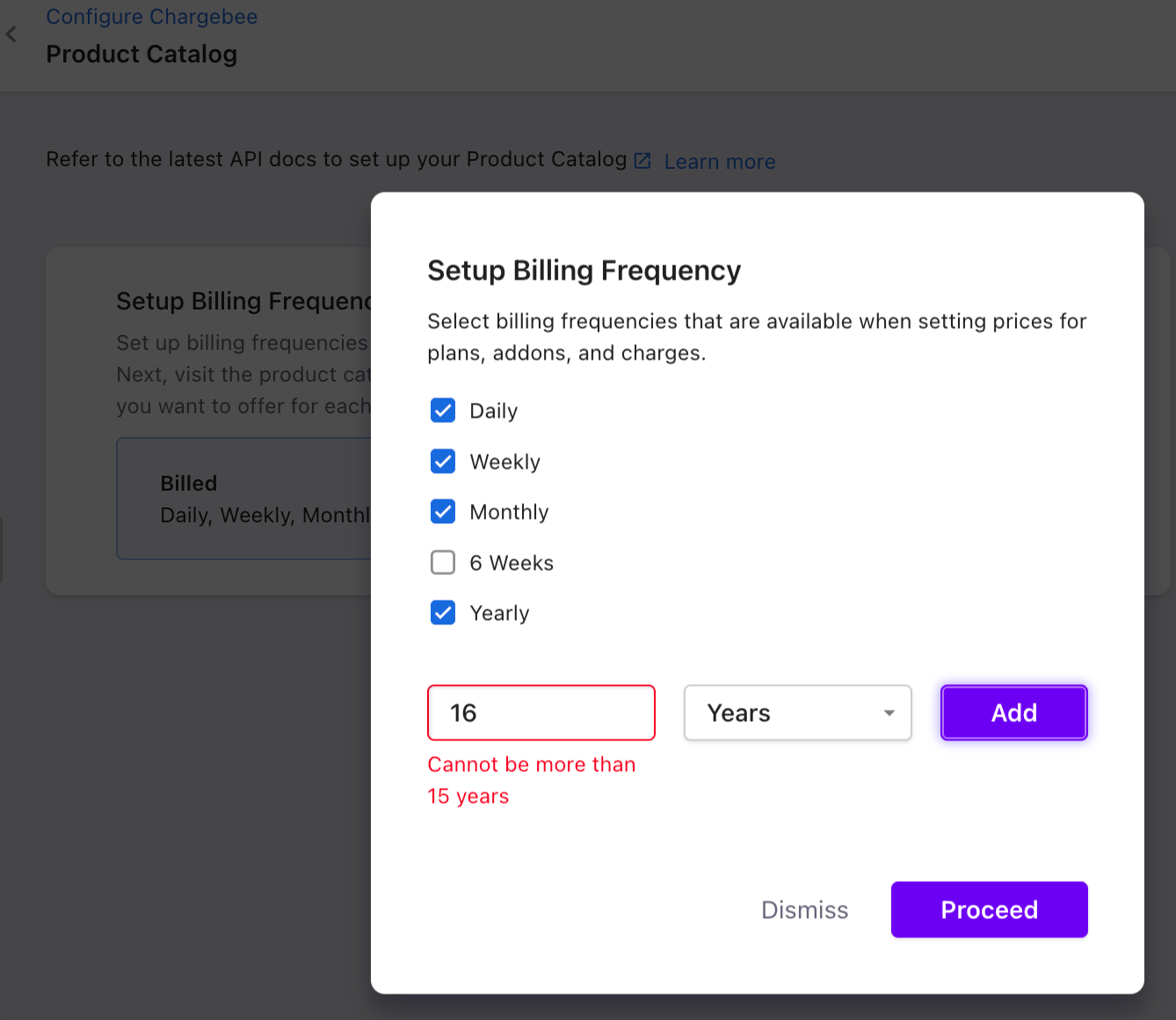Click the Product Catalog page heading
Viewport: 1176px width, 1020px height.
142,55
